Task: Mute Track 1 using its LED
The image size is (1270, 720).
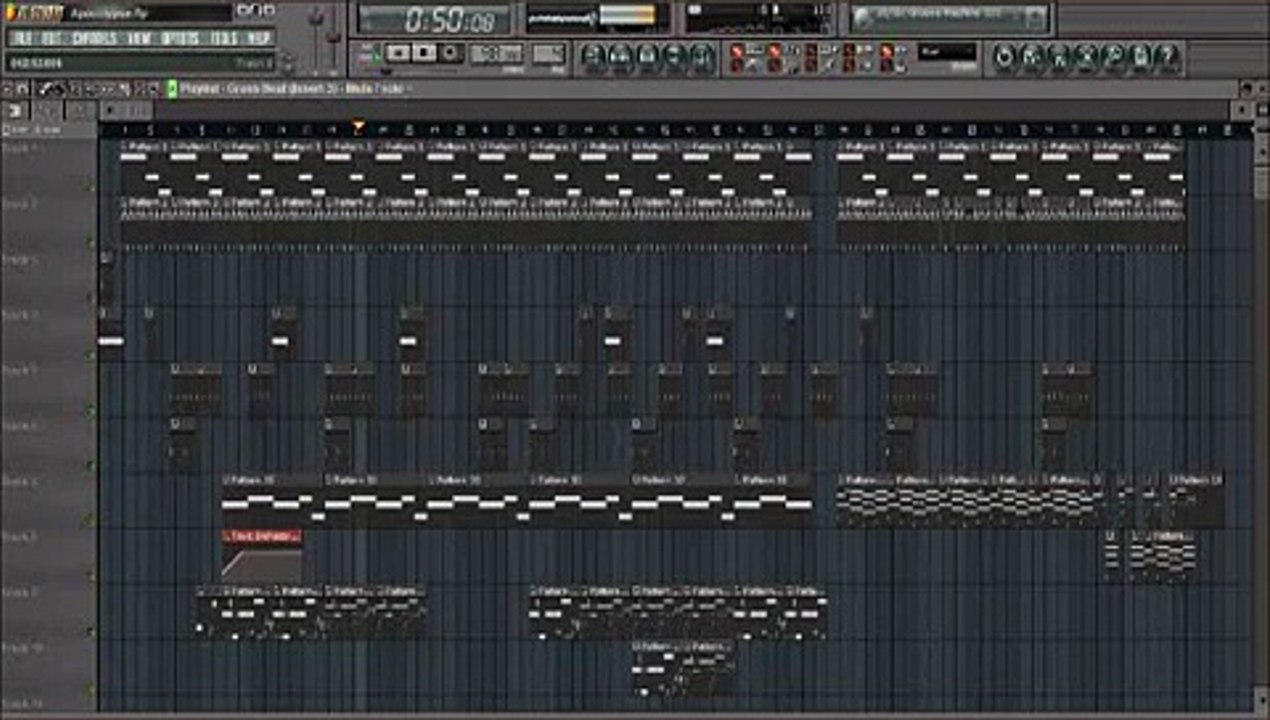Action: [x=91, y=185]
